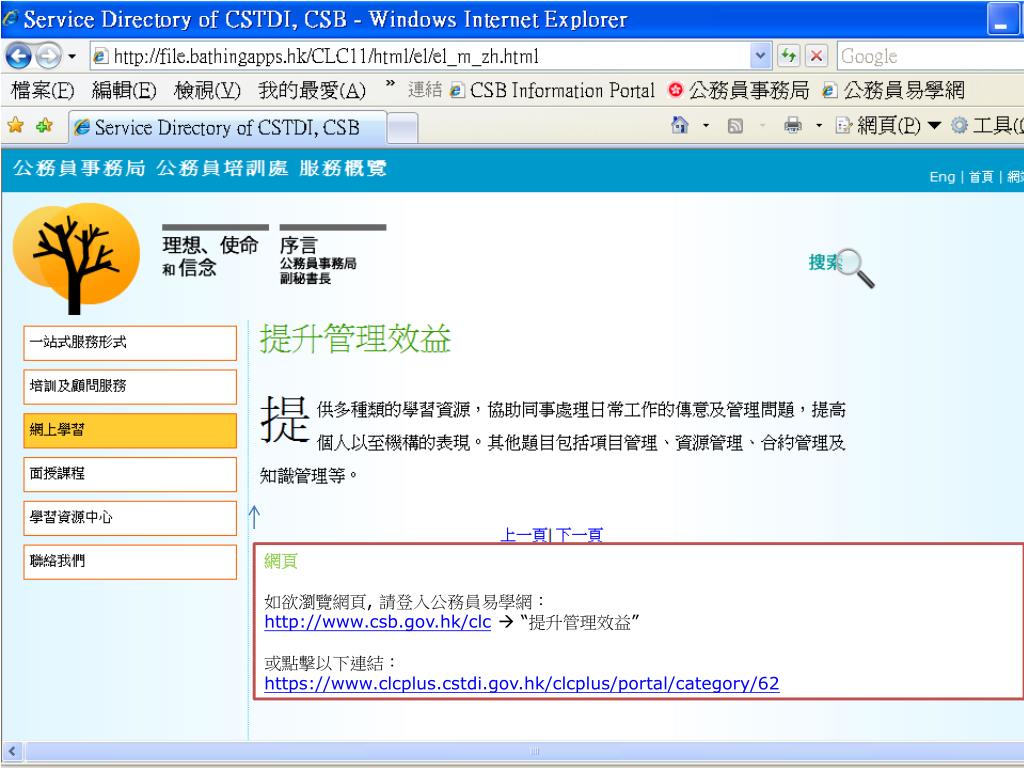Click the RSS feeds icon
1024x768 pixels.
click(735, 125)
